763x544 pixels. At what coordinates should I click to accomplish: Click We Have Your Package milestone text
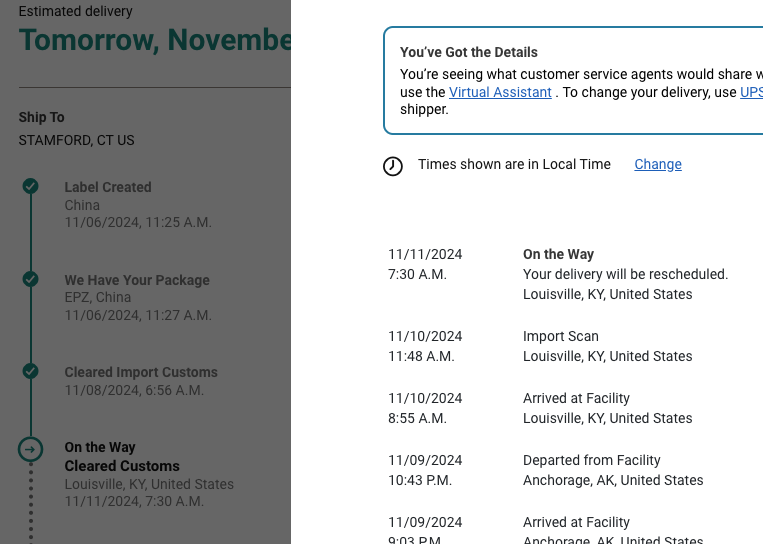[137, 280]
